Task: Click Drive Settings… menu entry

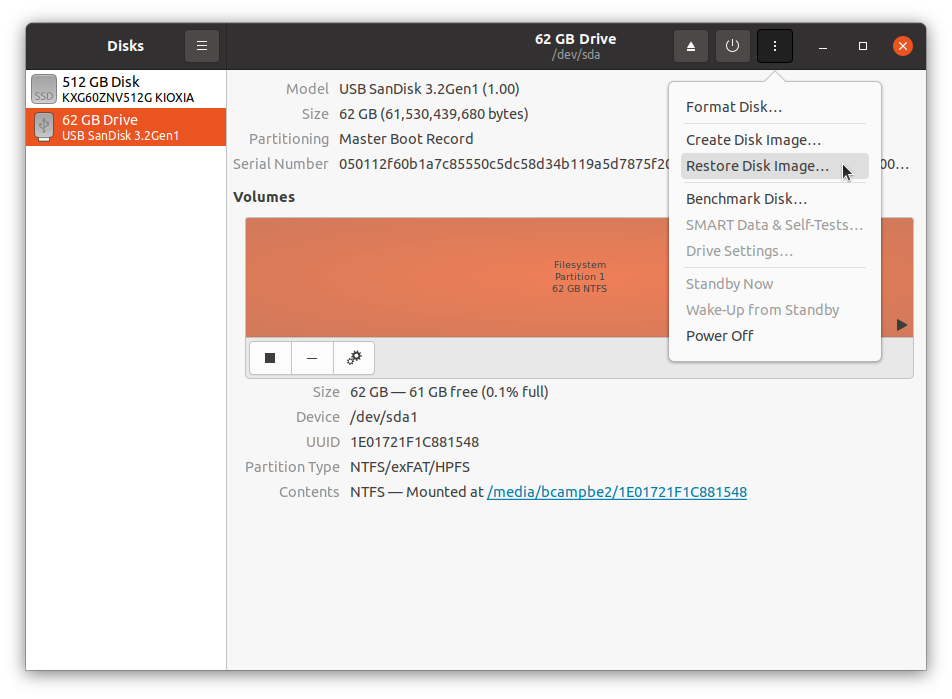Action: pyautogui.click(x=775, y=251)
